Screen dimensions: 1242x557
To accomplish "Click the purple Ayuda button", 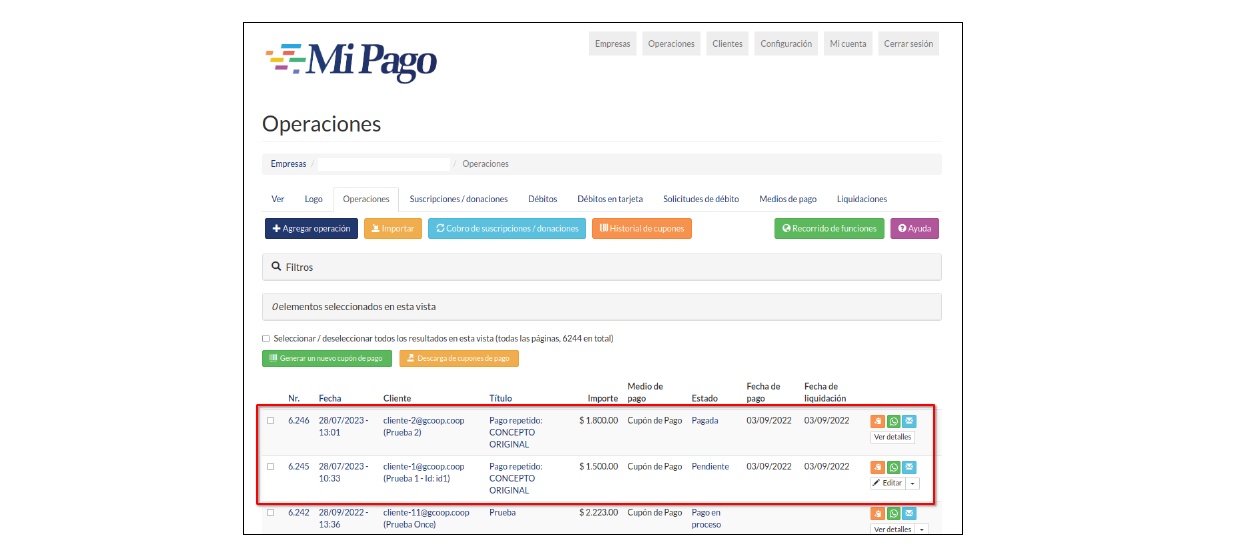I will [x=915, y=229].
